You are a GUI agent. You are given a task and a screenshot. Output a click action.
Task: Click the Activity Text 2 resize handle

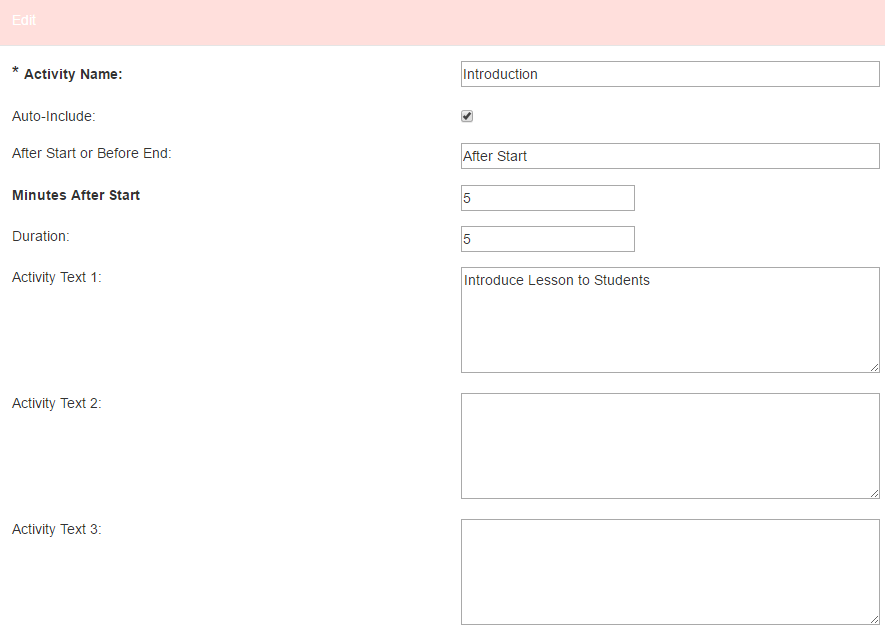coord(874,493)
